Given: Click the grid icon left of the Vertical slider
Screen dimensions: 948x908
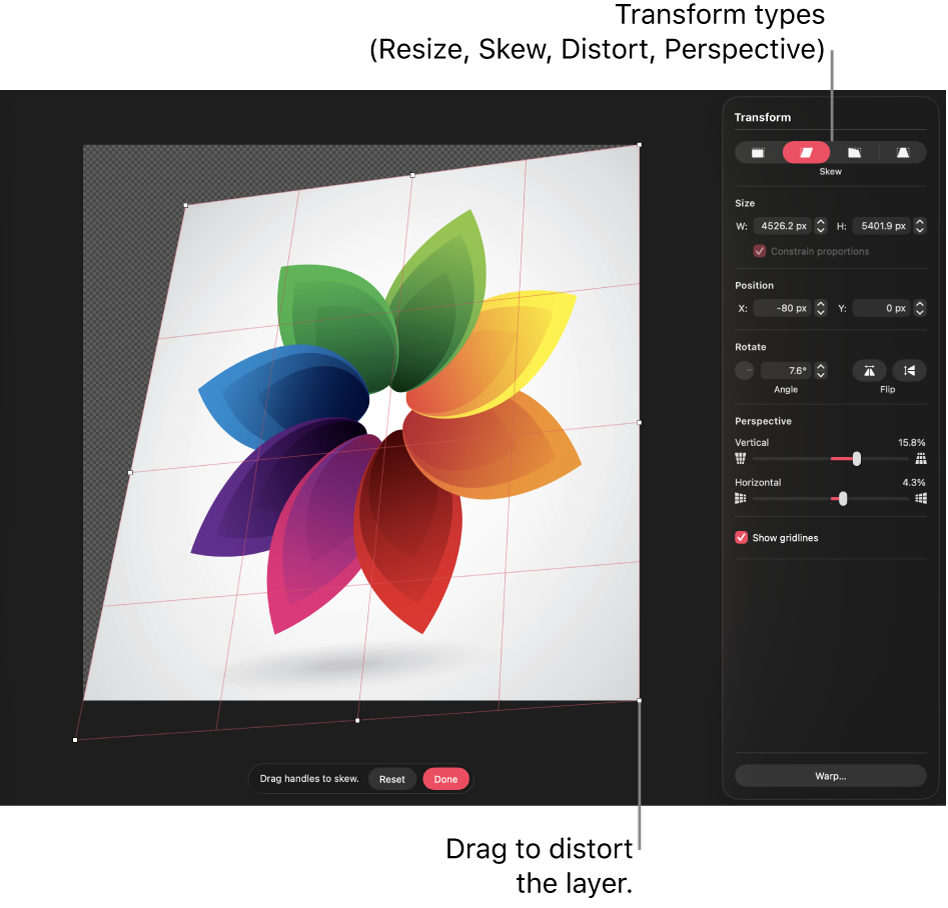Looking at the screenshot, I should tap(740, 458).
